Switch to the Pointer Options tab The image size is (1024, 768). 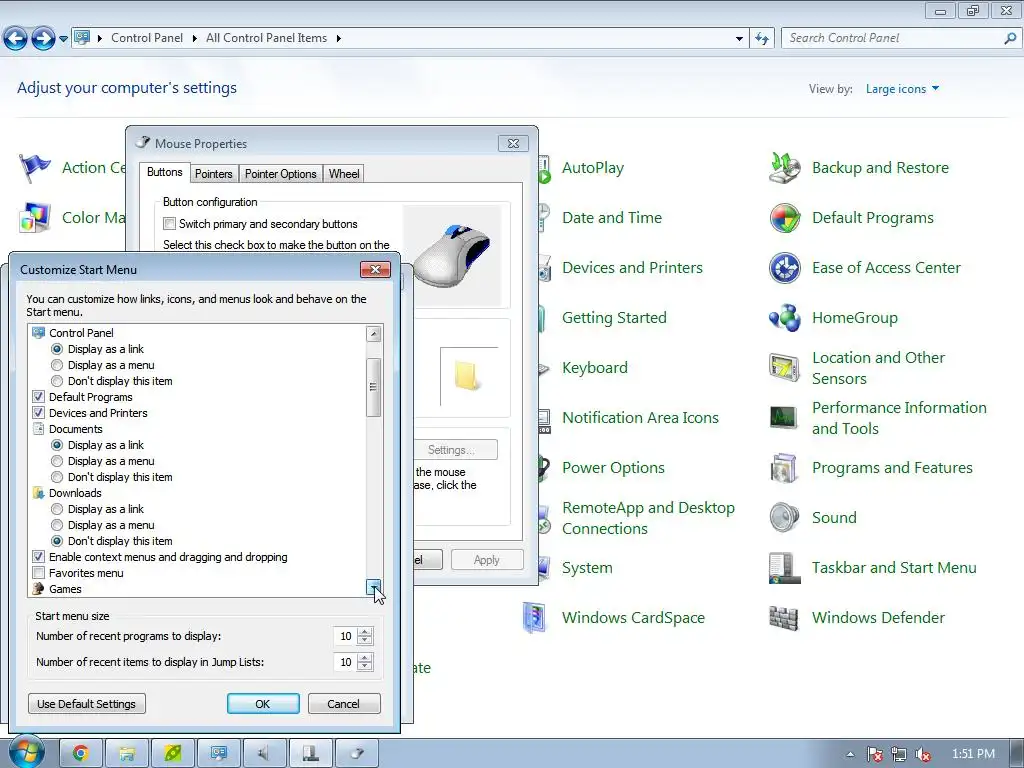[281, 174]
